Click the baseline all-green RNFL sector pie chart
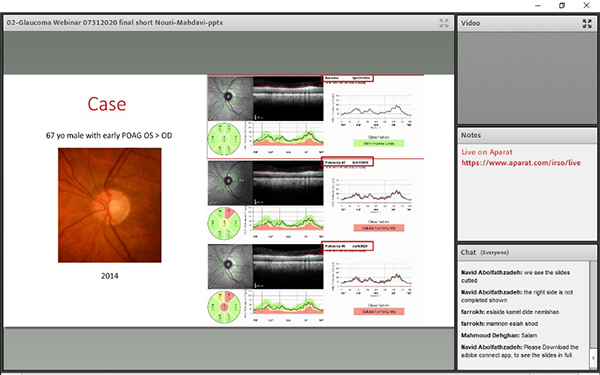The height and width of the screenshot is (375, 600). click(224, 138)
